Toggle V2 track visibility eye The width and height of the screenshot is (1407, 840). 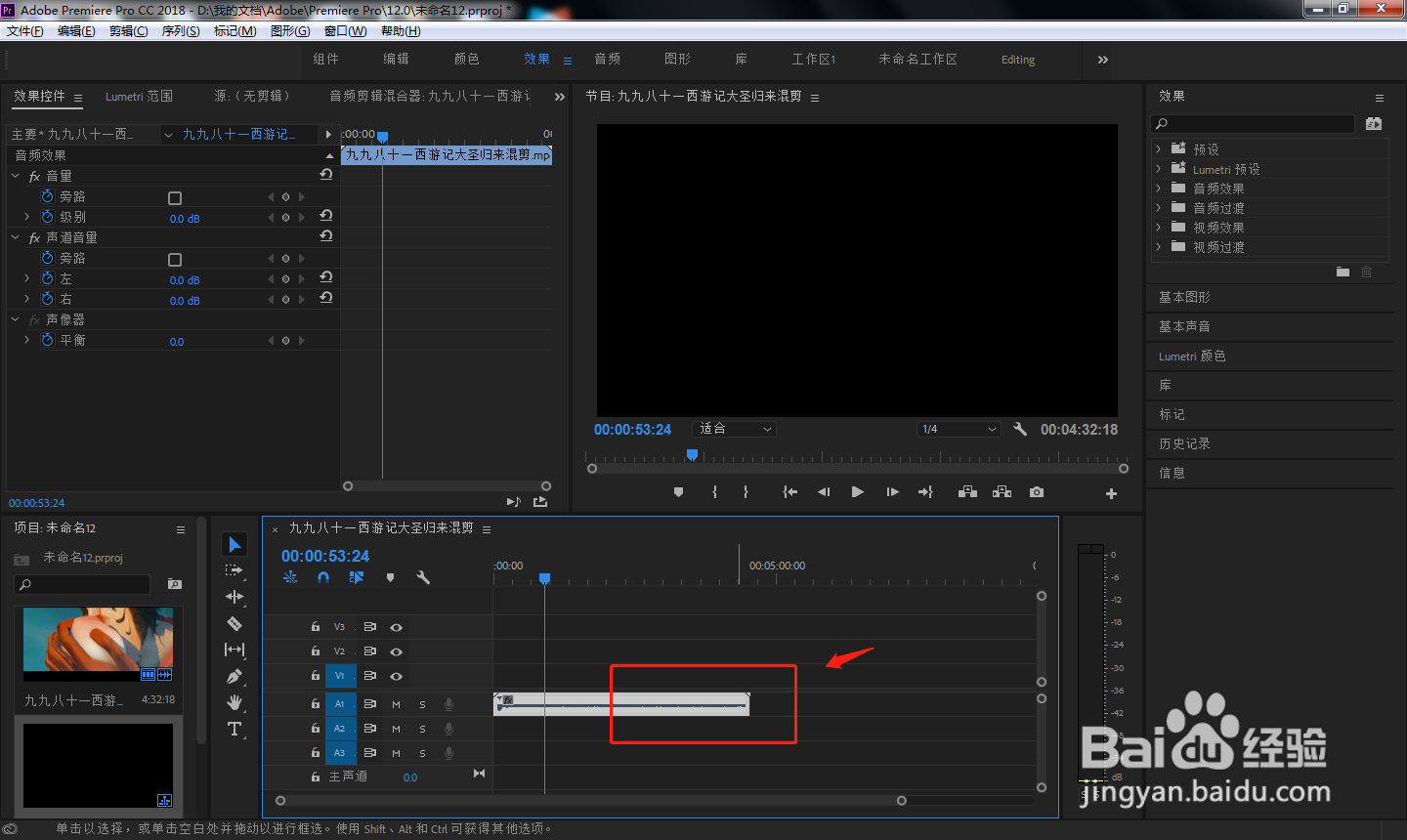coord(396,651)
